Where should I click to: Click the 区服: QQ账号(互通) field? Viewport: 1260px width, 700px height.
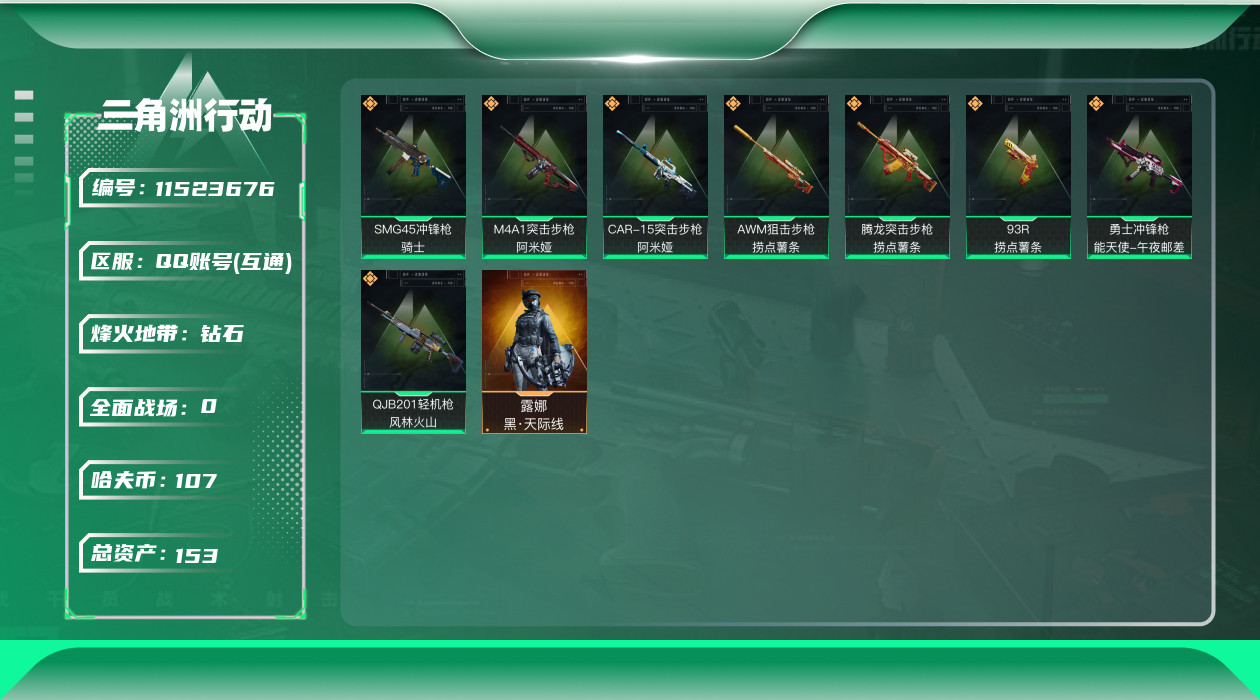coord(188,262)
